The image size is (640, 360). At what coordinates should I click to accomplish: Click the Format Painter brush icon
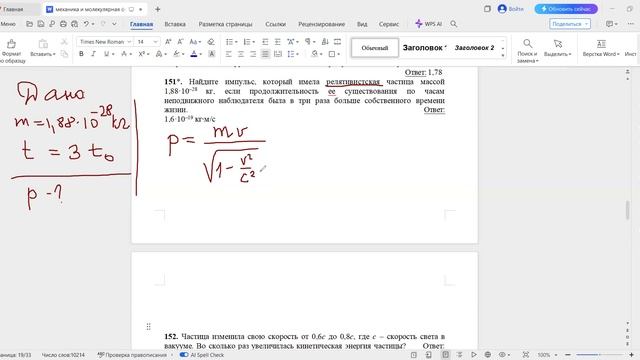(11, 44)
